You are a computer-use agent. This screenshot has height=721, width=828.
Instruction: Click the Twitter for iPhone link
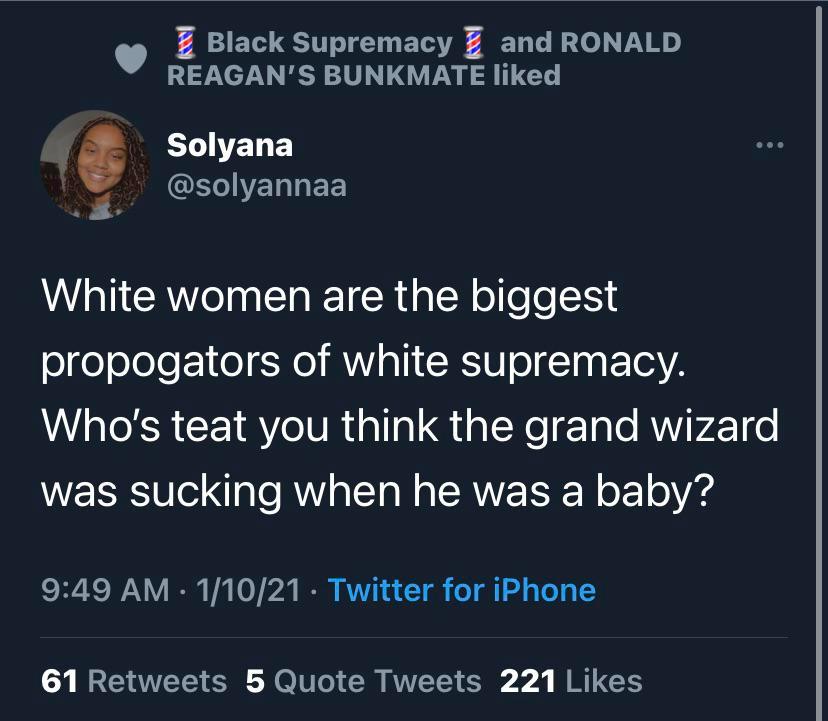(x=461, y=590)
